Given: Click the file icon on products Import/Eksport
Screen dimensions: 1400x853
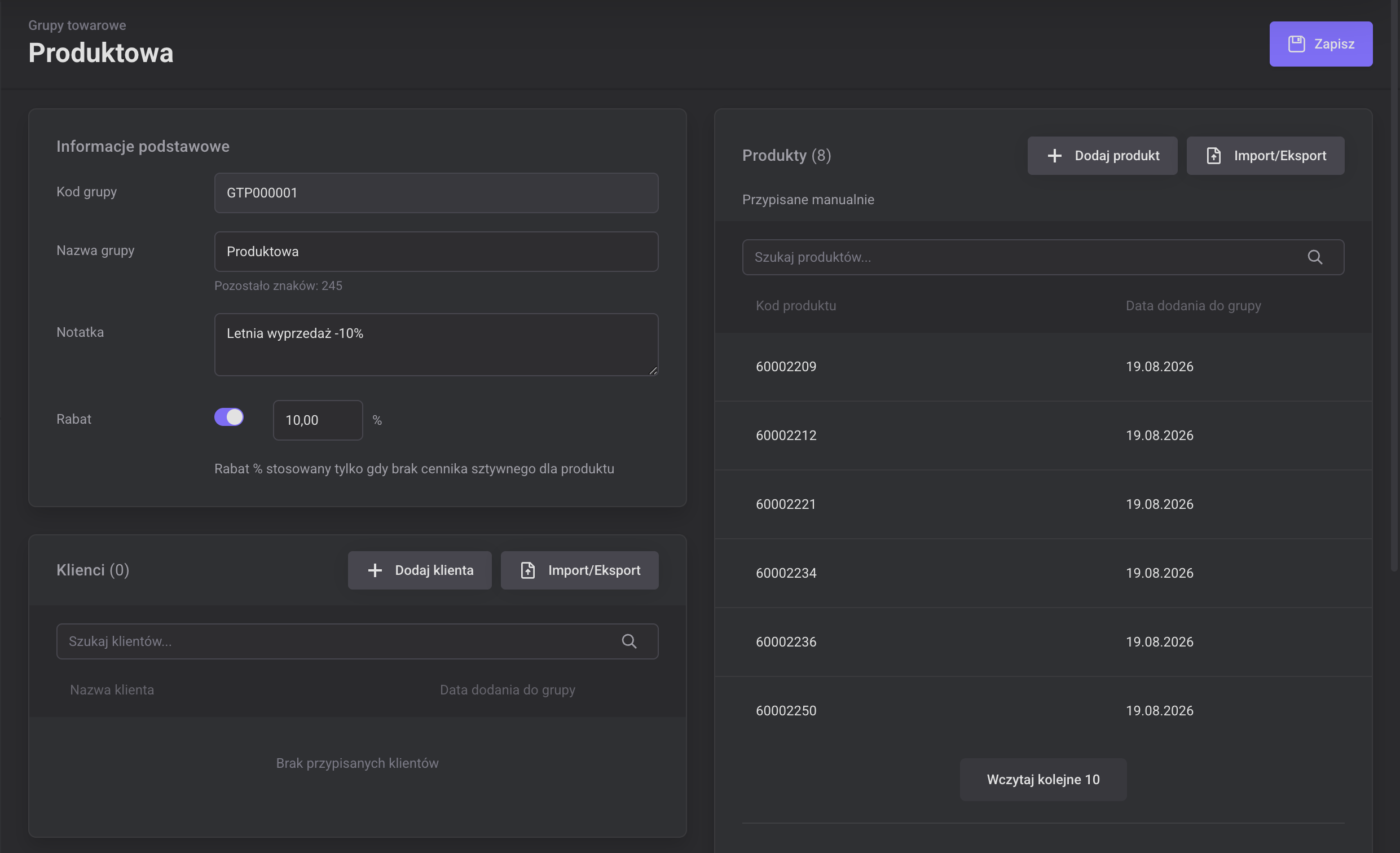Looking at the screenshot, I should click(1213, 156).
